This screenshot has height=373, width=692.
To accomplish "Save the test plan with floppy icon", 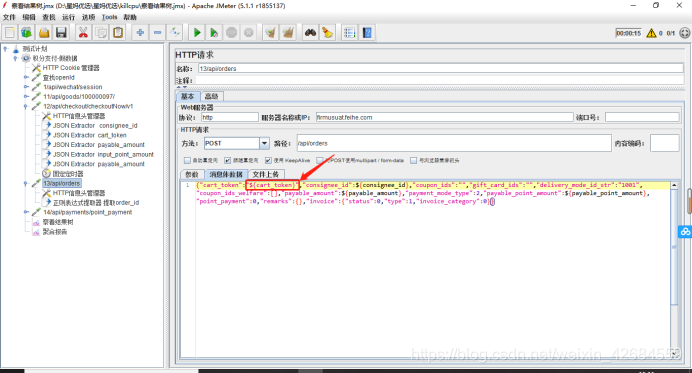I will coord(61,33).
